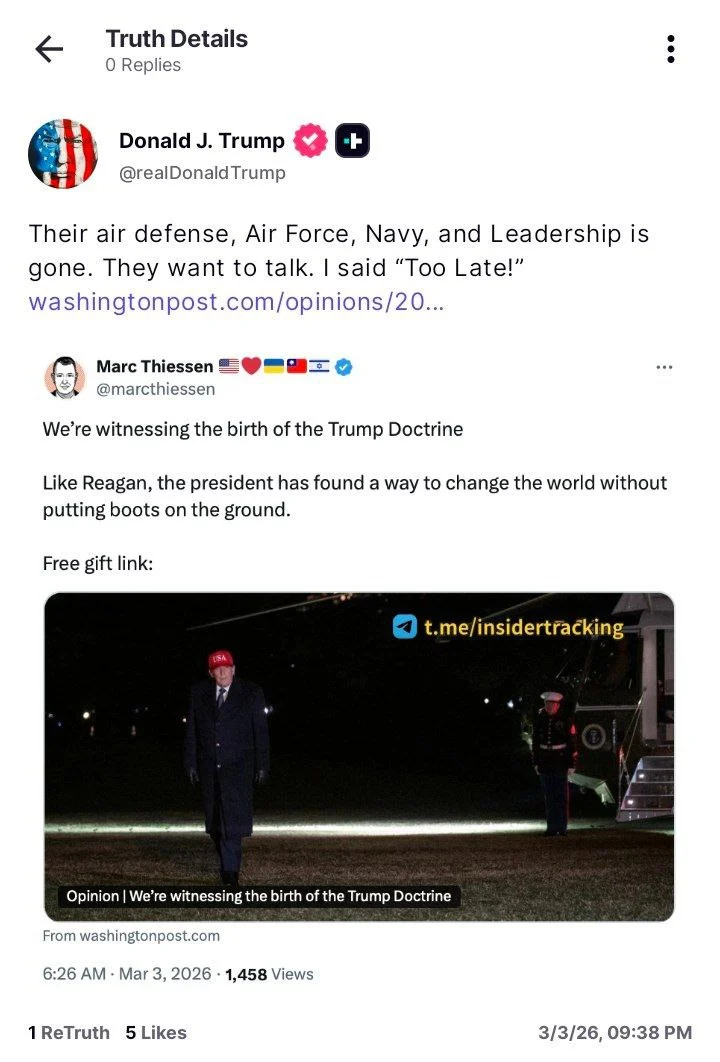Screen dimensions: 720x1062
Task: Open the article preview image
Action: (359, 755)
